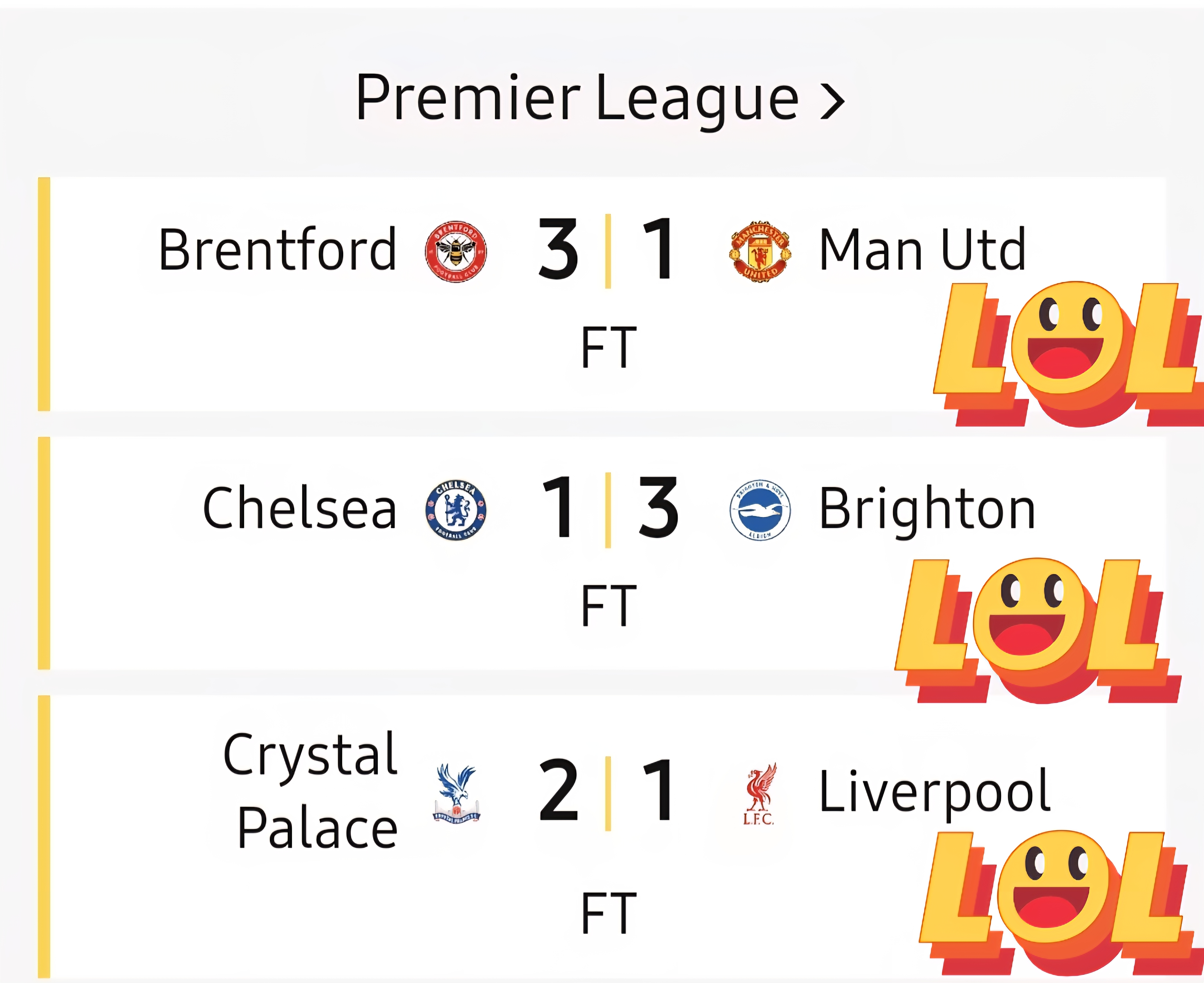Click the Crystal Palace eagle crest

point(457,793)
